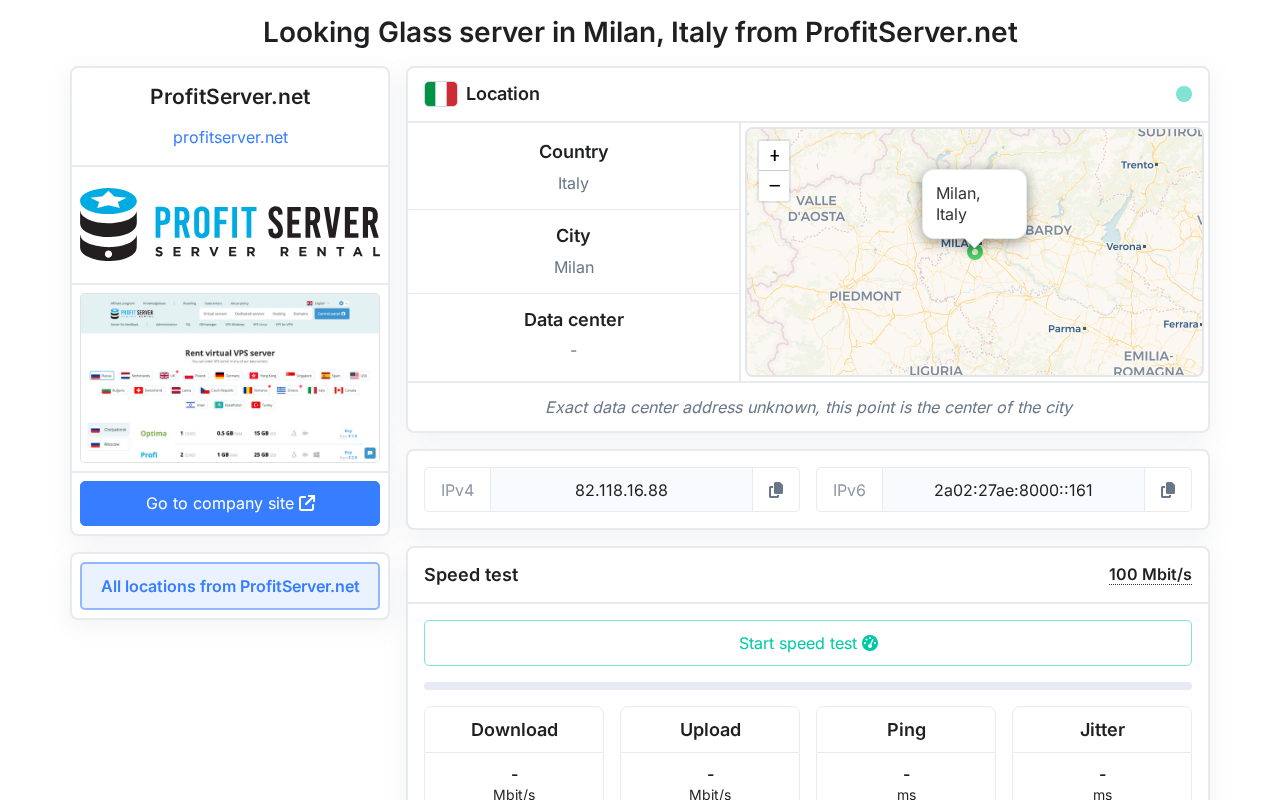Click the Italy flag icon

click(x=441, y=94)
